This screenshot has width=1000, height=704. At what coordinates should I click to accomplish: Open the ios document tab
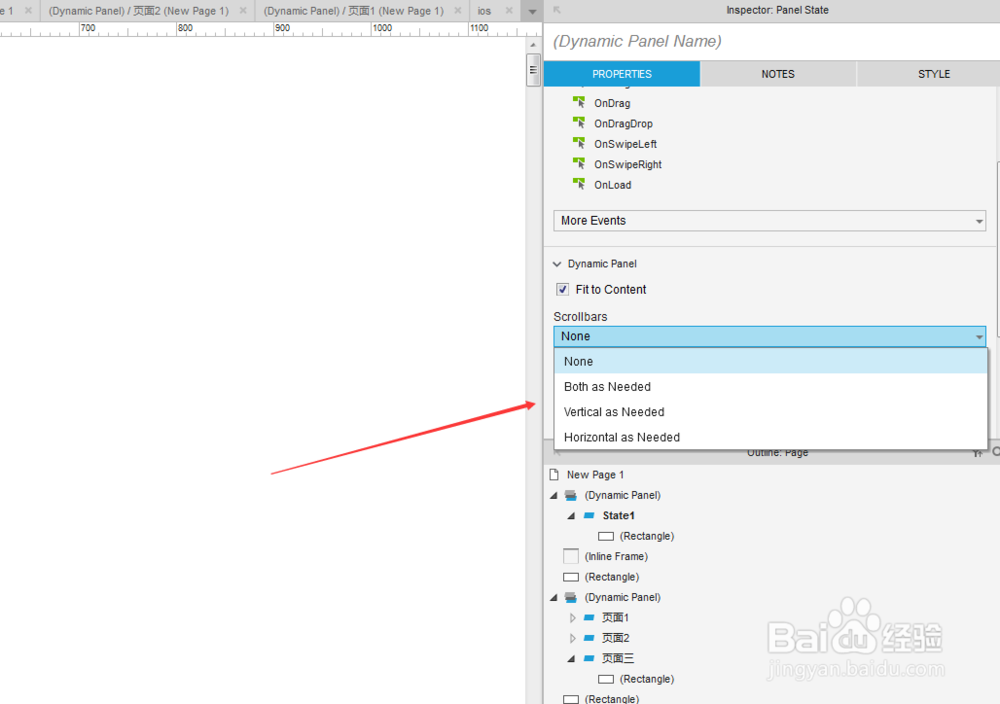[x=484, y=11]
